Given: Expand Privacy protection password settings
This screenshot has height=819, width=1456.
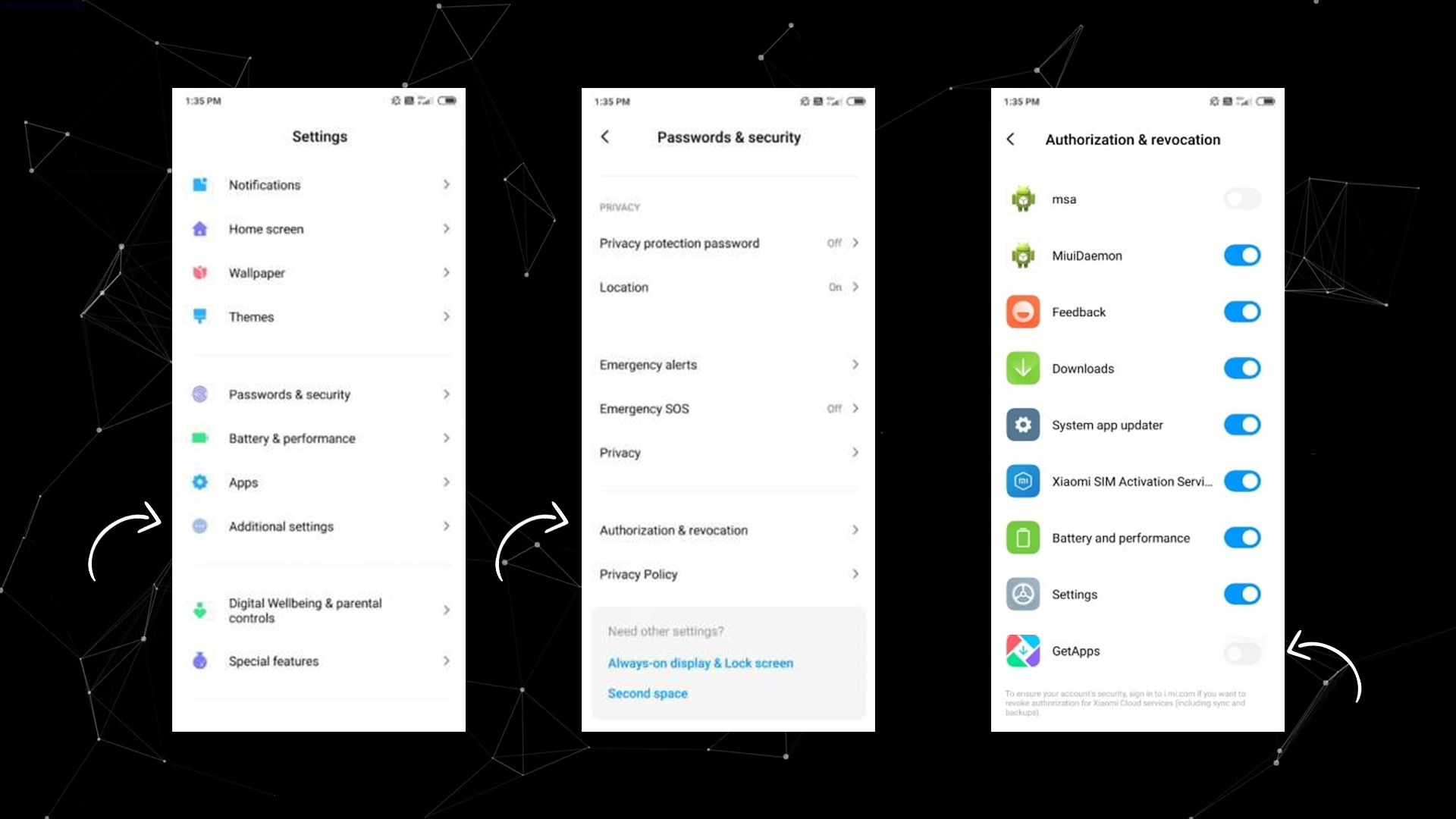Looking at the screenshot, I should (729, 243).
